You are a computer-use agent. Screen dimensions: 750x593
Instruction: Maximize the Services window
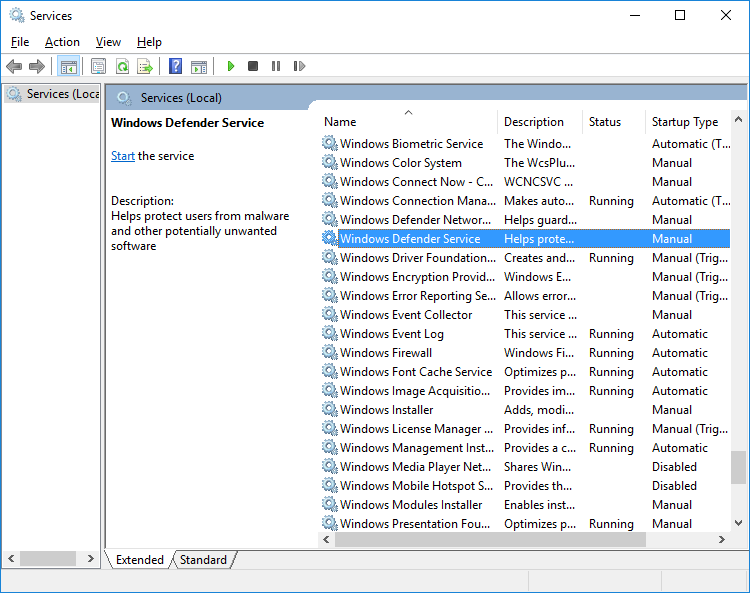pyautogui.click(x=680, y=15)
